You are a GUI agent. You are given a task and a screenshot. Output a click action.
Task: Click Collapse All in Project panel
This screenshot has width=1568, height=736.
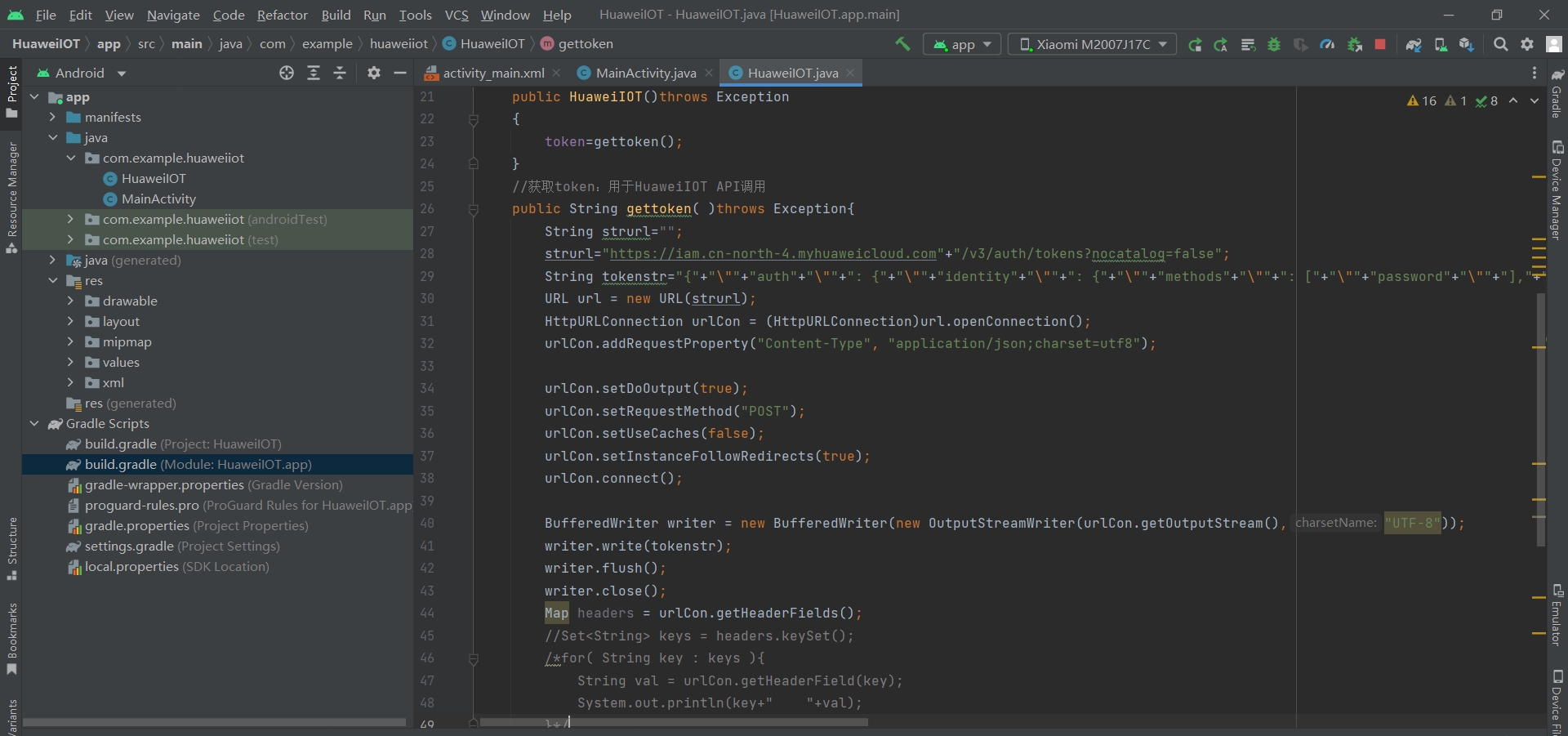pos(340,73)
